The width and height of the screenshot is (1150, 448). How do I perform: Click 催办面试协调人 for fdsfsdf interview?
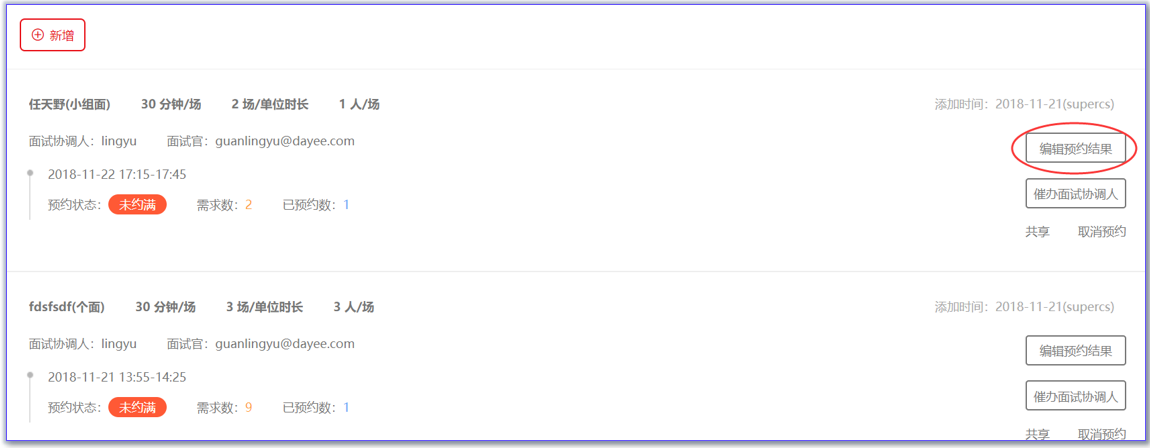pyautogui.click(x=1075, y=396)
